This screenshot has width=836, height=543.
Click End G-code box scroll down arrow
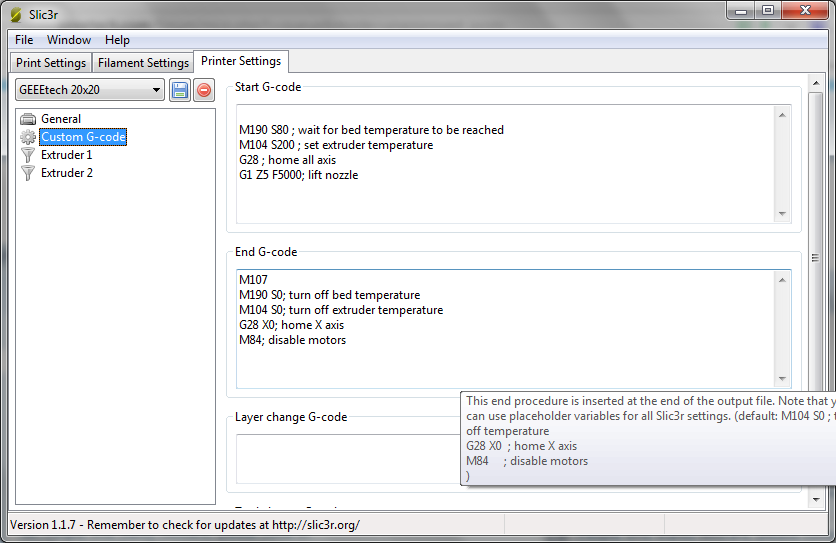pos(782,379)
